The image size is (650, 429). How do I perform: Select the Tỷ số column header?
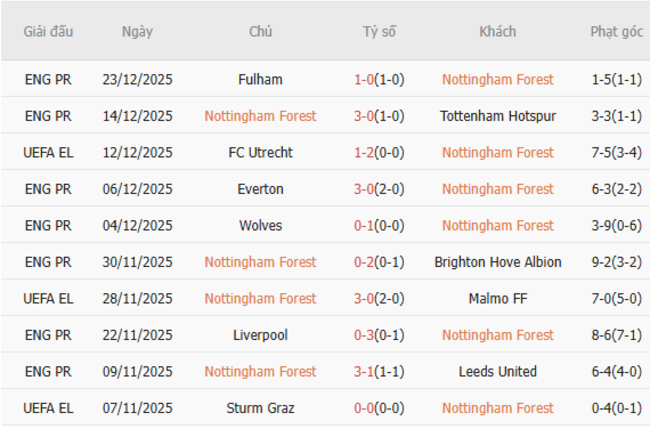[x=379, y=32]
